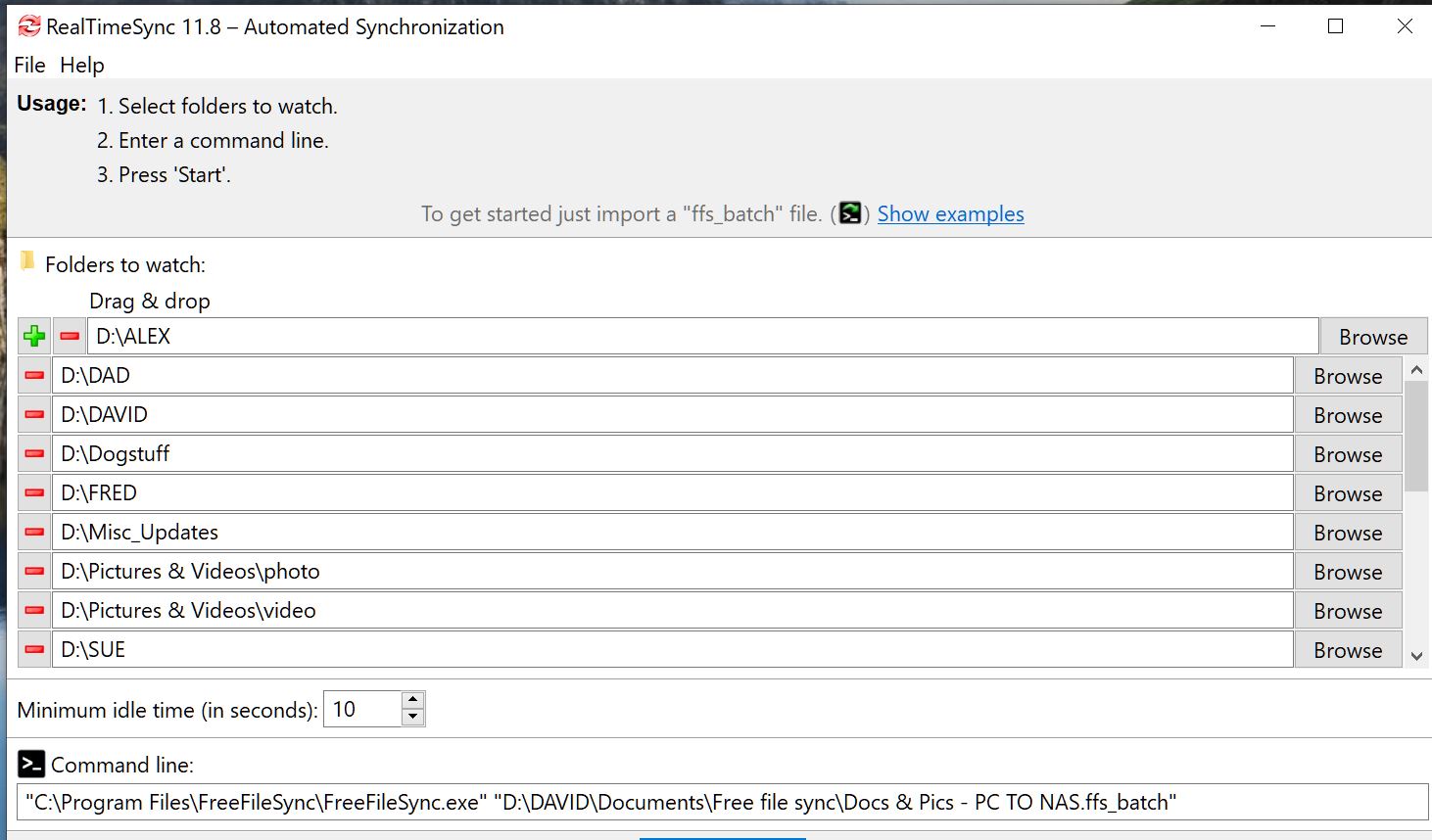This screenshot has height=840, width=1432.
Task: Click the minimum idle time value field
Action: 362,709
